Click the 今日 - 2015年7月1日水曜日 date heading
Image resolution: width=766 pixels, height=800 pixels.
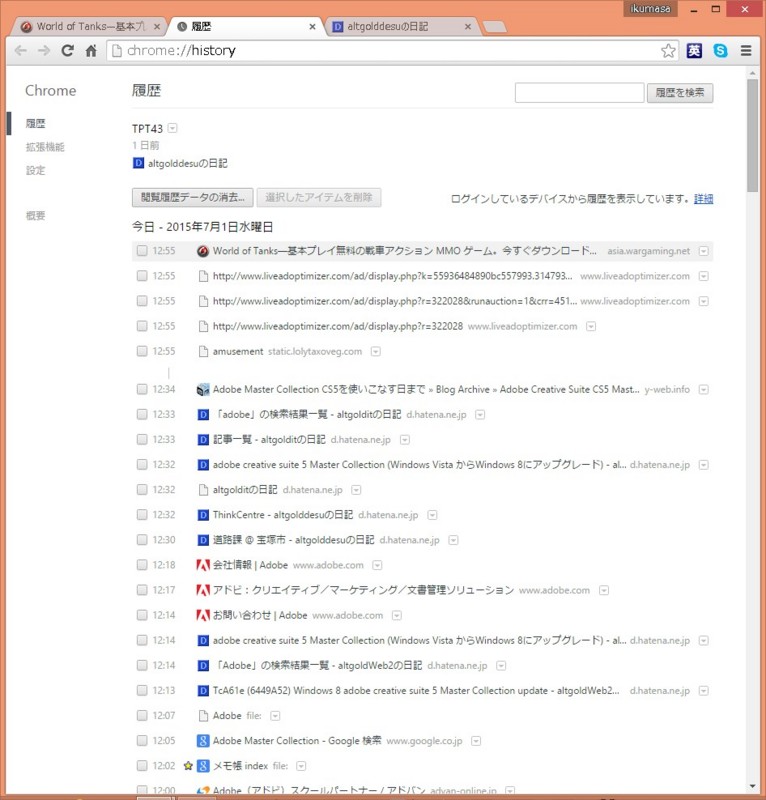pyautogui.click(x=202, y=227)
